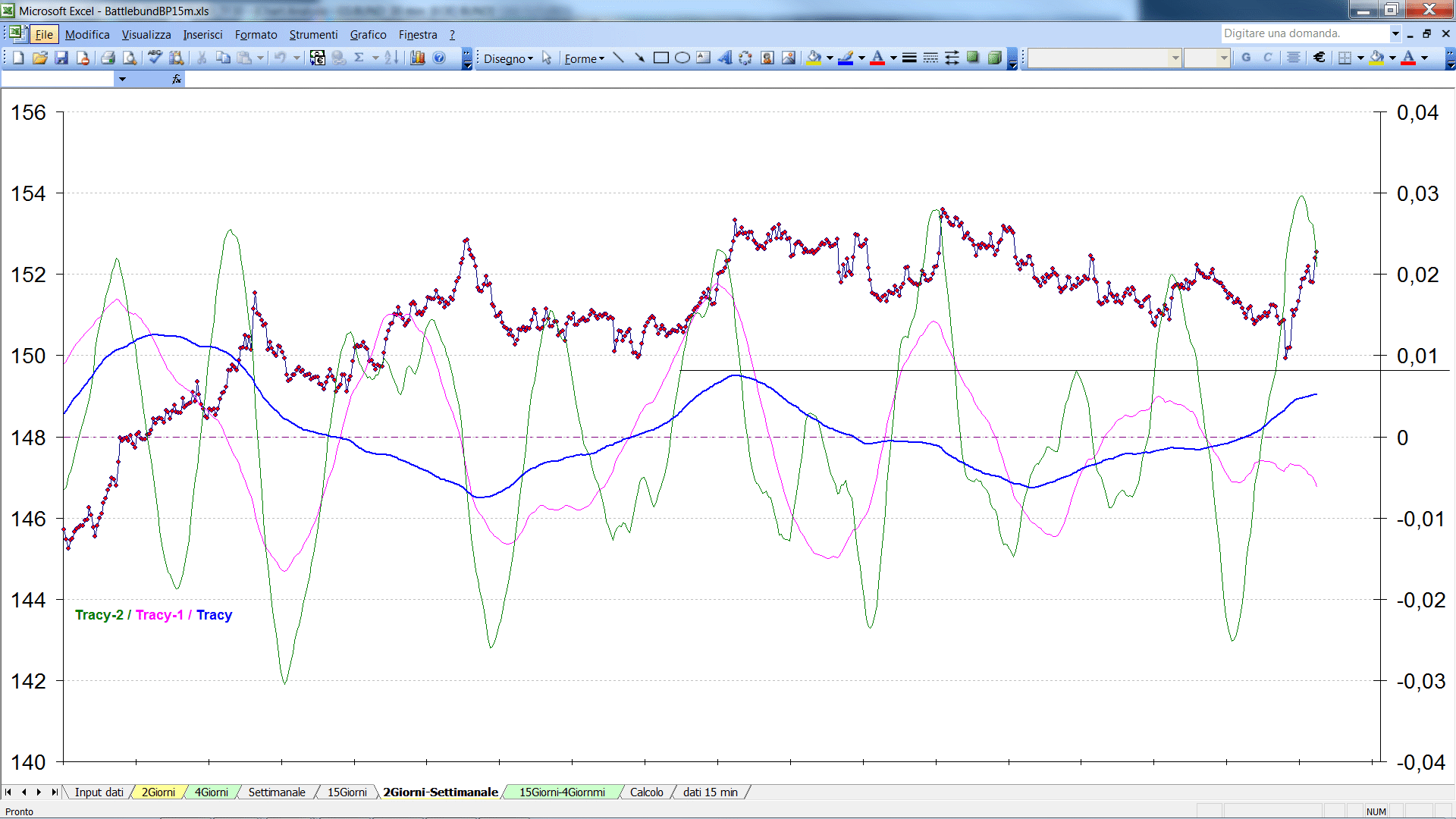The height and width of the screenshot is (819, 1456).
Task: Click the drawing Font Color red A
Action: pos(877,58)
